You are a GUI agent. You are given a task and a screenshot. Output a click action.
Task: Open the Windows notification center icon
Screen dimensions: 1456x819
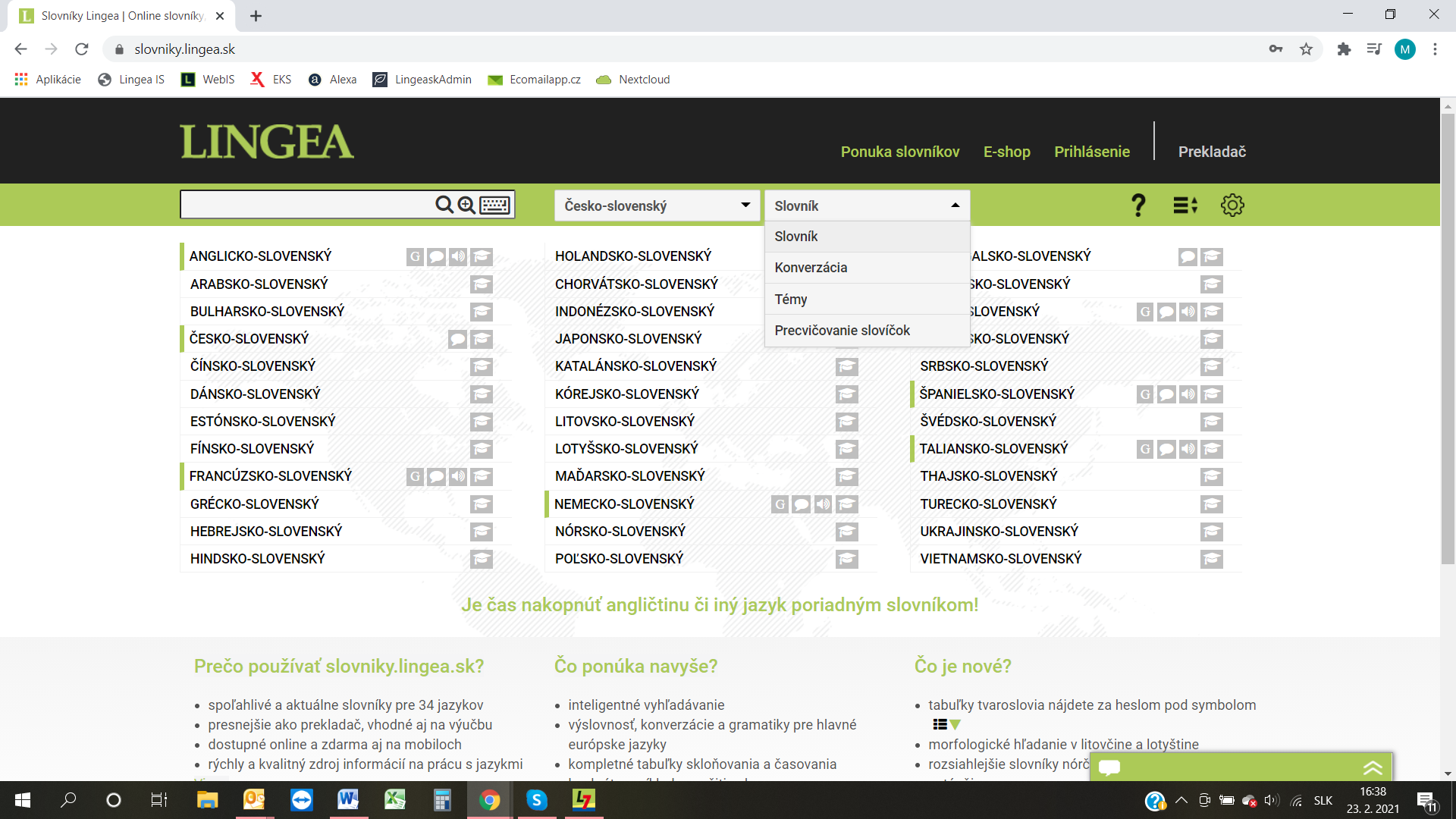pos(1426,800)
